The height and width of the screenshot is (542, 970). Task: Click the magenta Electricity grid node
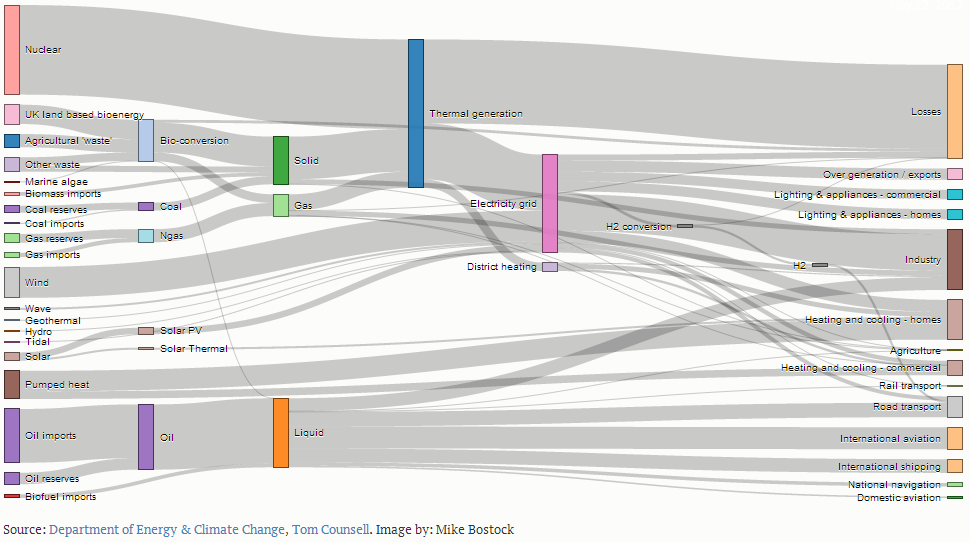tap(550, 204)
